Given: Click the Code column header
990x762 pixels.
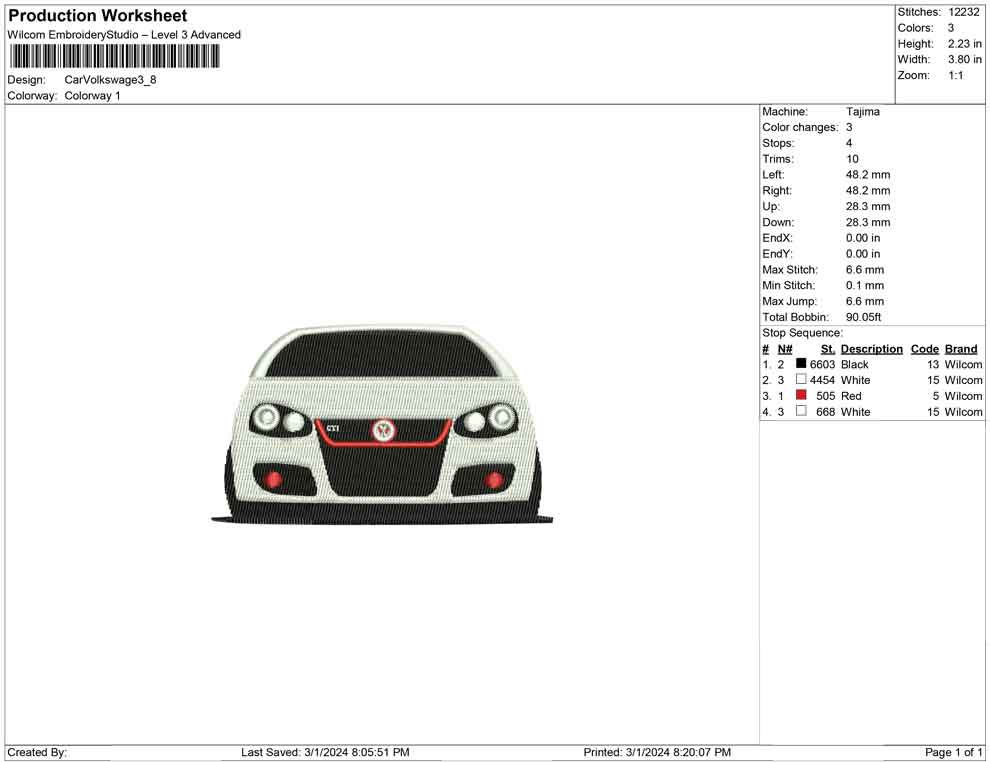Looking at the screenshot, I should 924,349.
